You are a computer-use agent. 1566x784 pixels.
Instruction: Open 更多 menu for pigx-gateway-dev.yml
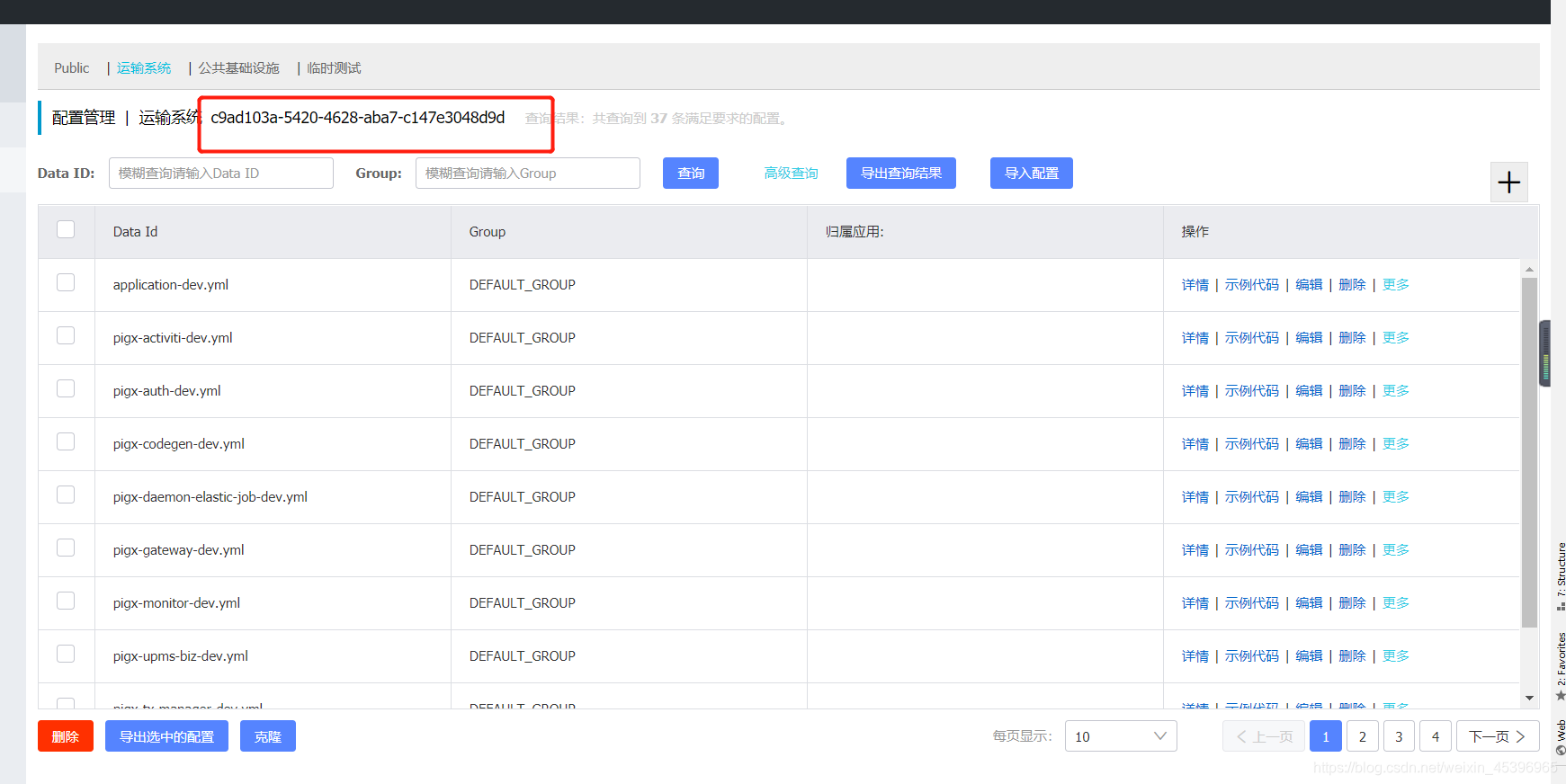point(1396,550)
